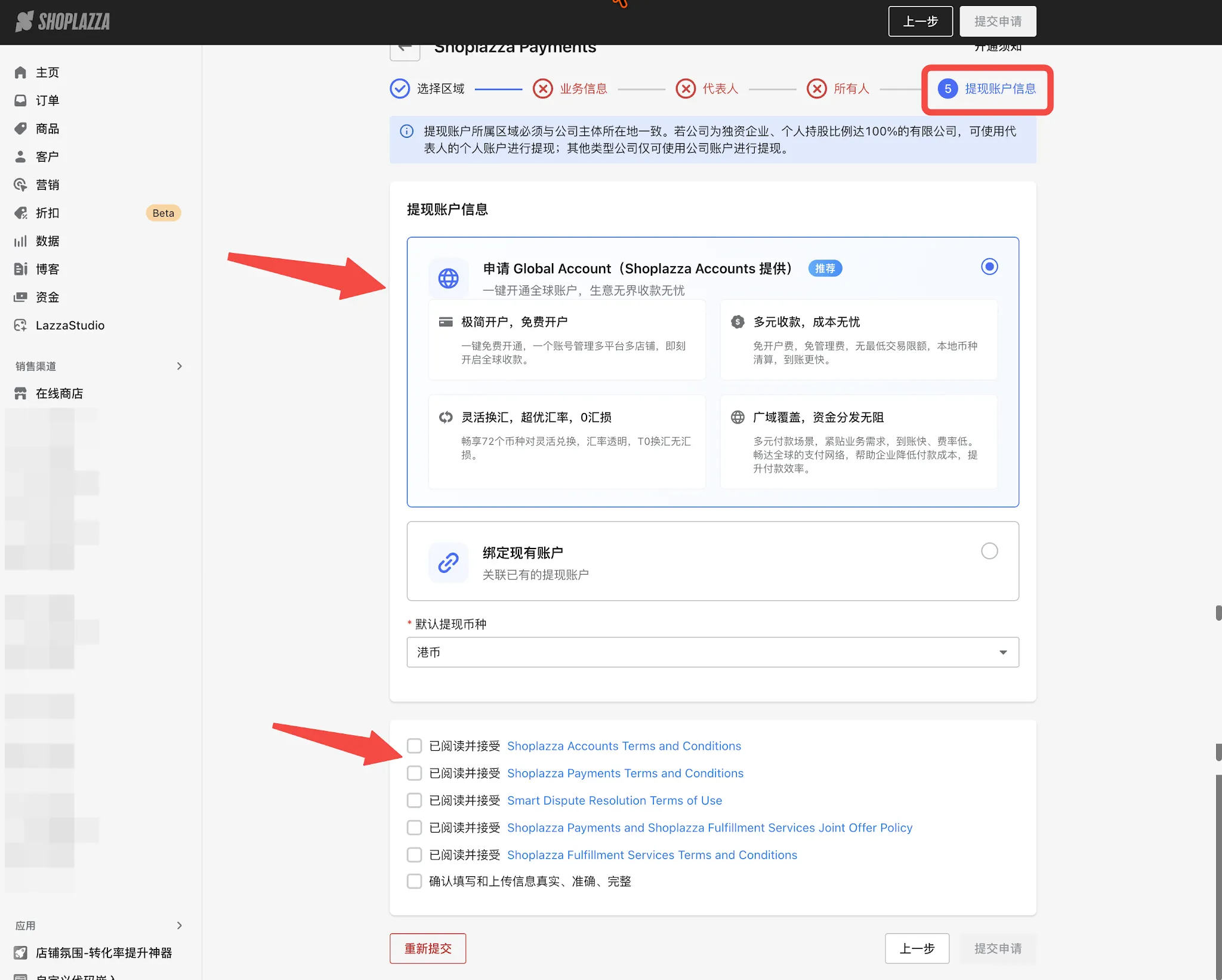
Task: Select the 商品 products tag icon
Action: click(20, 128)
